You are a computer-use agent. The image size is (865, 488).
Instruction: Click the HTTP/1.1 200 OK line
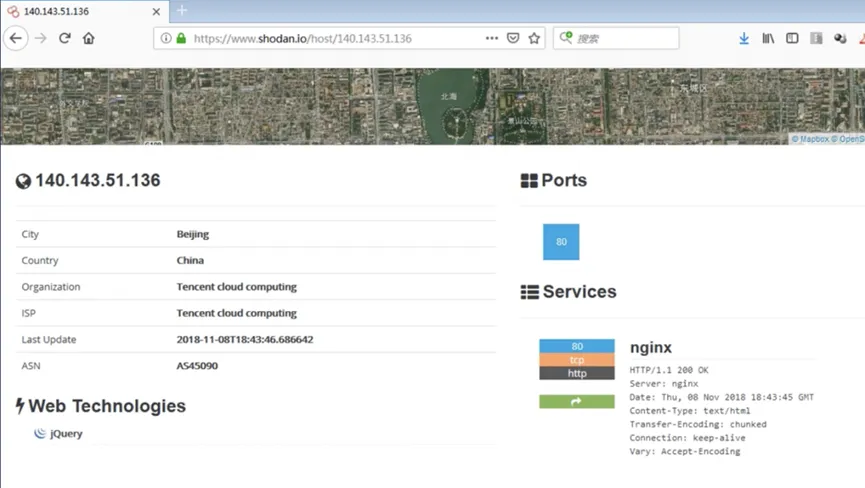tap(669, 370)
